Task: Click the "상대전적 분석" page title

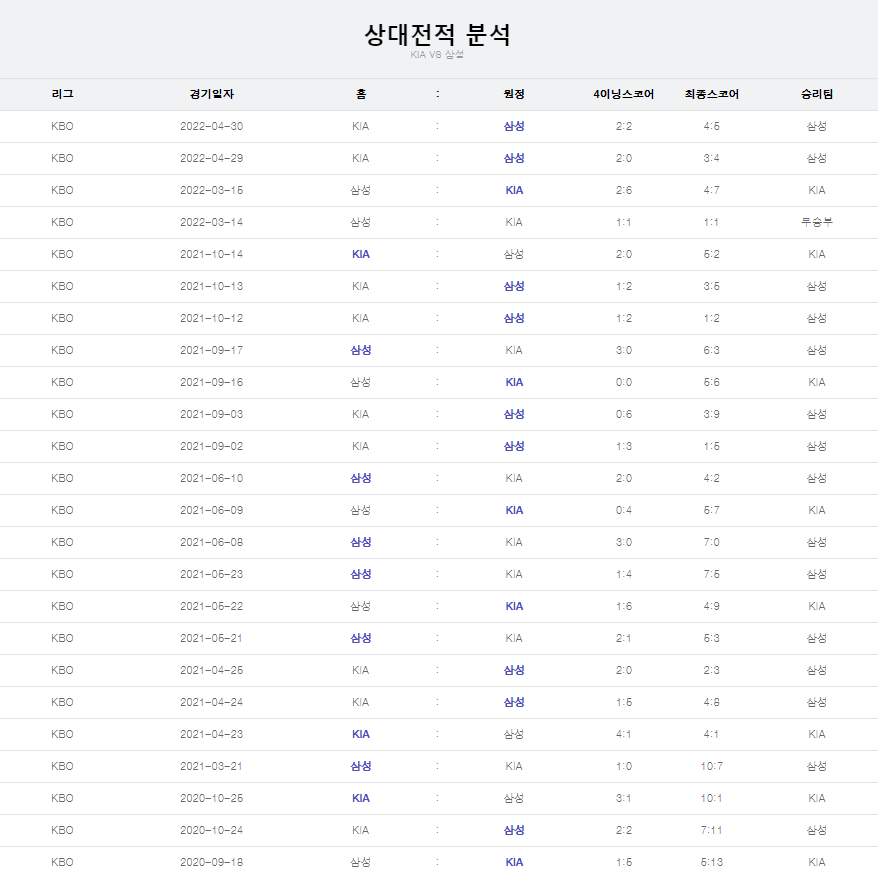Action: tap(437, 35)
